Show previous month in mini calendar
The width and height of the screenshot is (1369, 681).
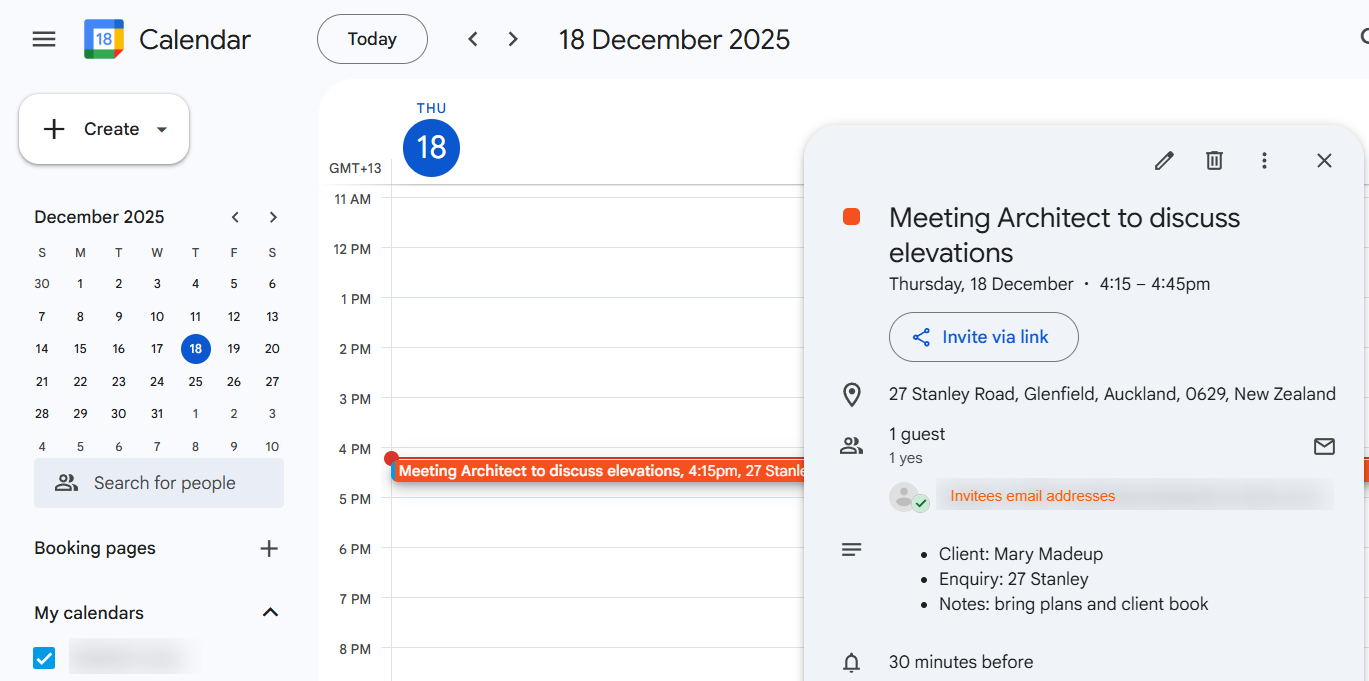coord(235,217)
